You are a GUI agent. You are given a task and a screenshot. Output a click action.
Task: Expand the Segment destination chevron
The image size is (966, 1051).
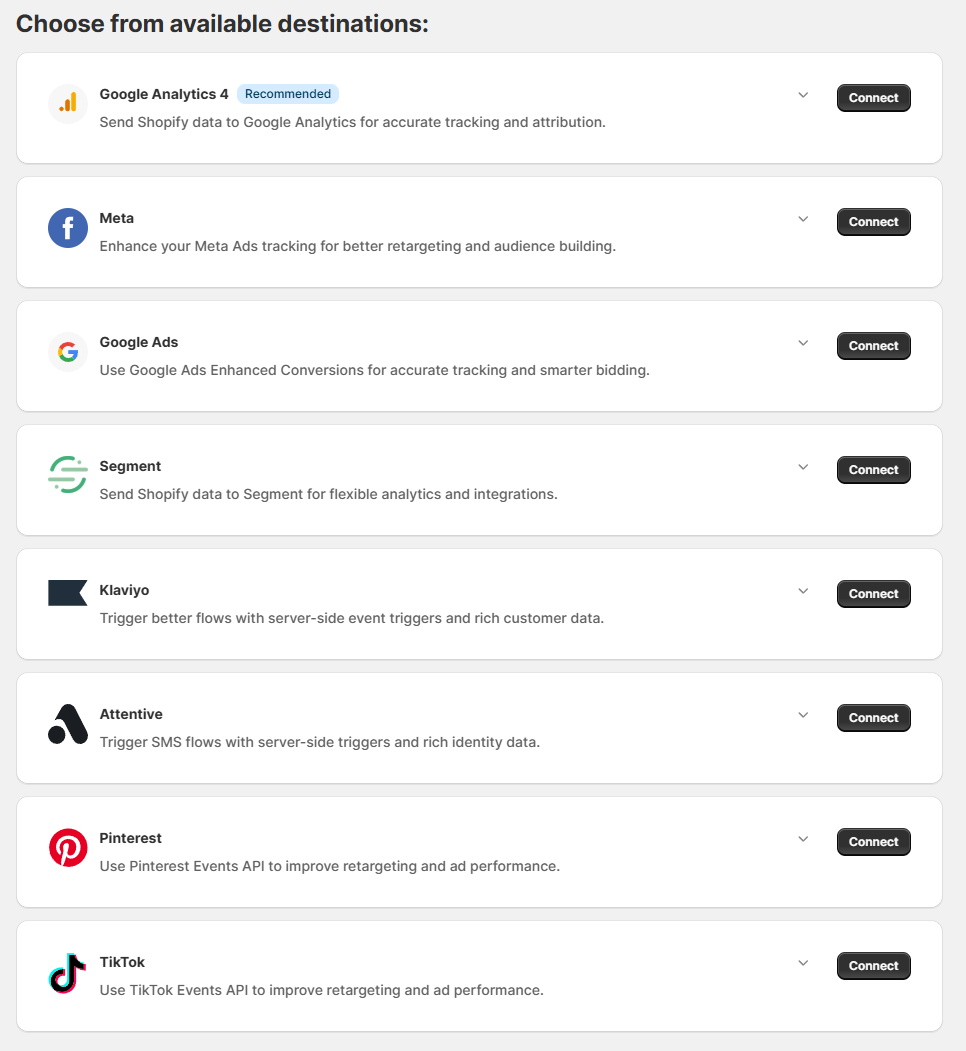click(803, 467)
